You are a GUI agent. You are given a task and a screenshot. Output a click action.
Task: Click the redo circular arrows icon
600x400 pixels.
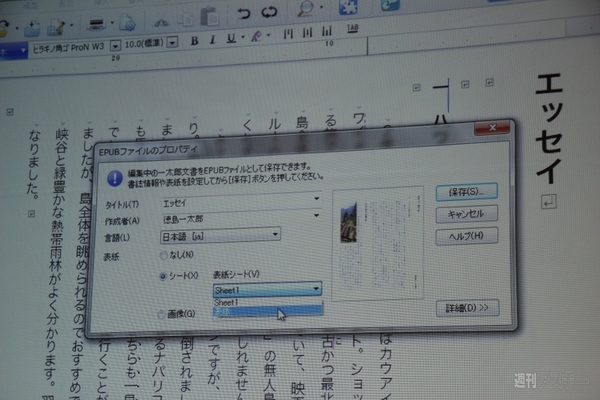point(269,12)
